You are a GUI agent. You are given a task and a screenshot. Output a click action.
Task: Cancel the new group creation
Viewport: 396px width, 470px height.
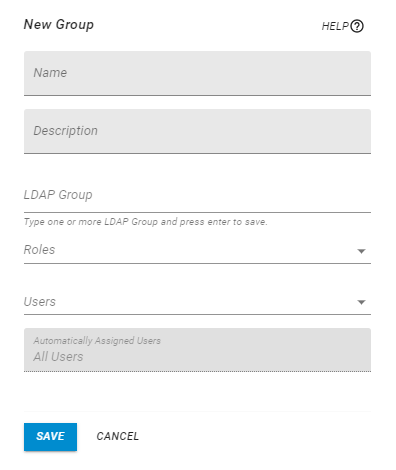[118, 436]
